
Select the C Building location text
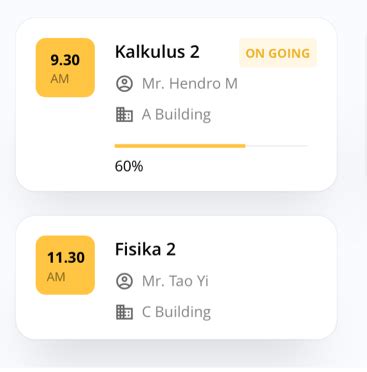176,312
